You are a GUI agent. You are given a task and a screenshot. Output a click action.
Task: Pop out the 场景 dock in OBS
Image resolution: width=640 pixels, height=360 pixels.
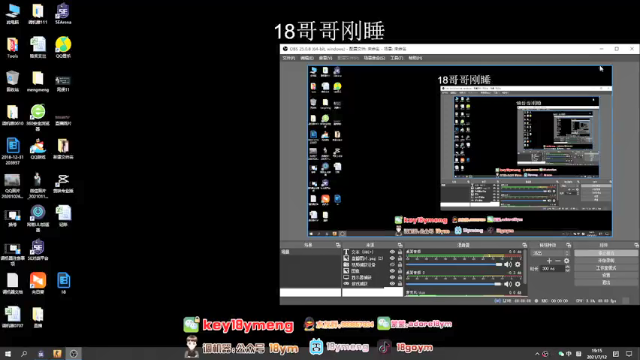coord(338,245)
